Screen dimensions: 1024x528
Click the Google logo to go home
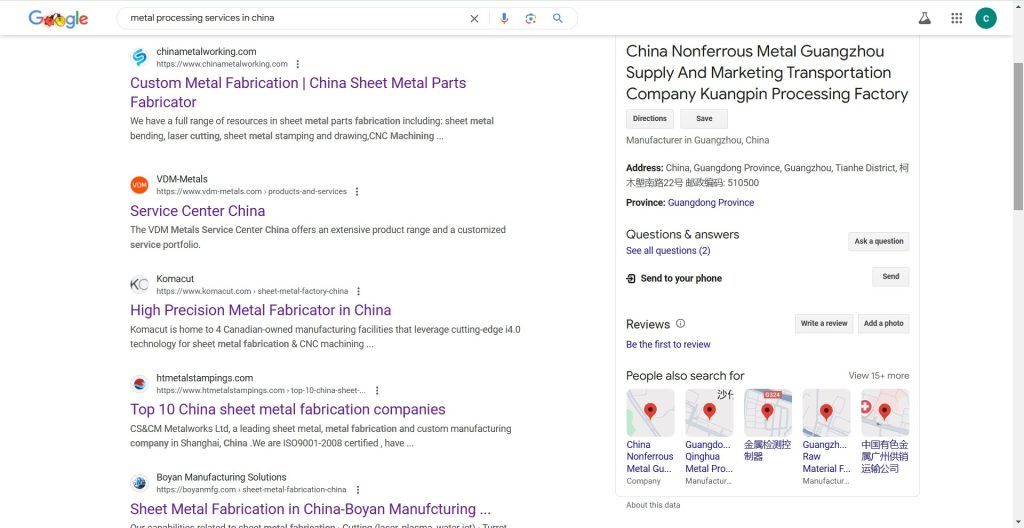point(58,19)
